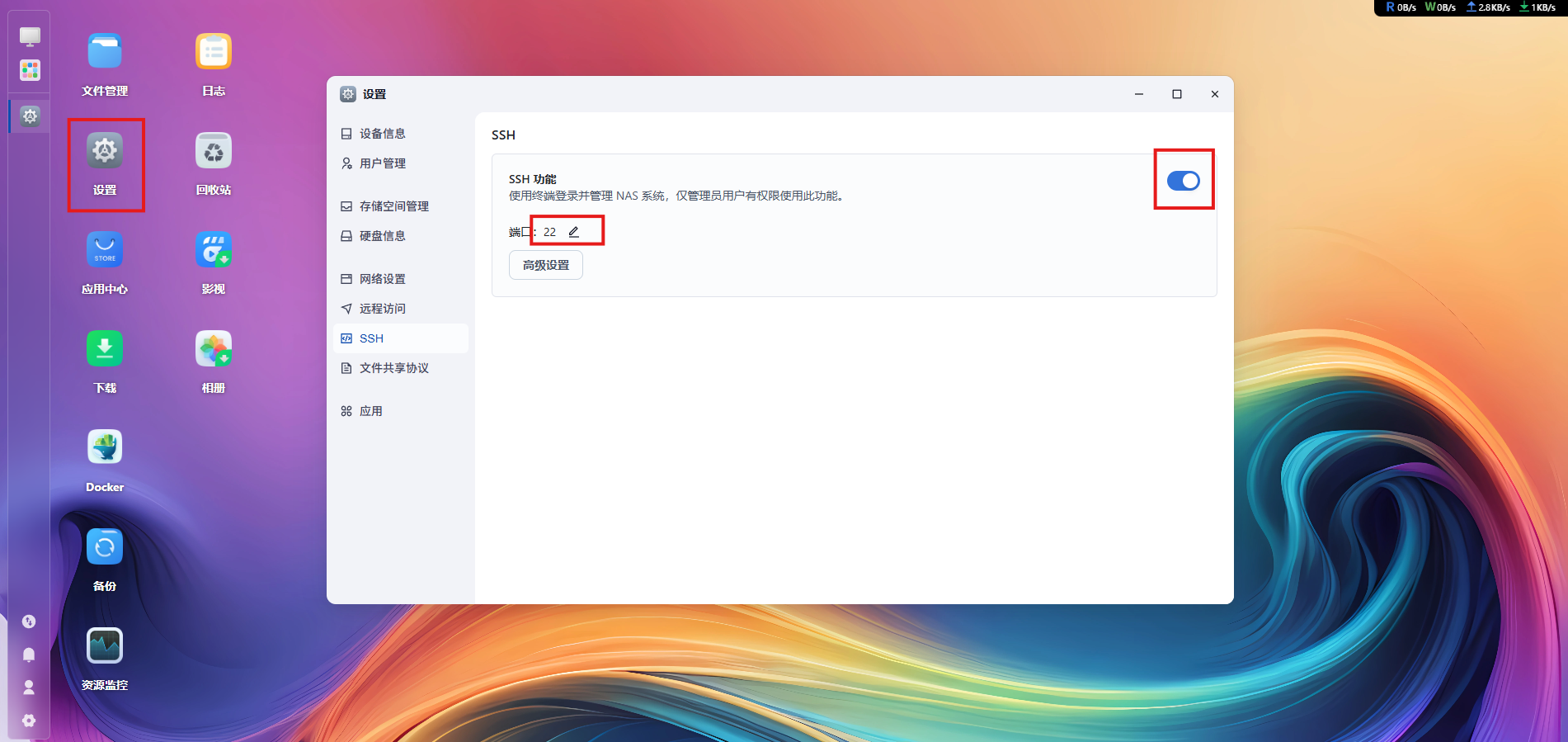
Task: Maximize the 设置 settings window
Action: [1177, 94]
